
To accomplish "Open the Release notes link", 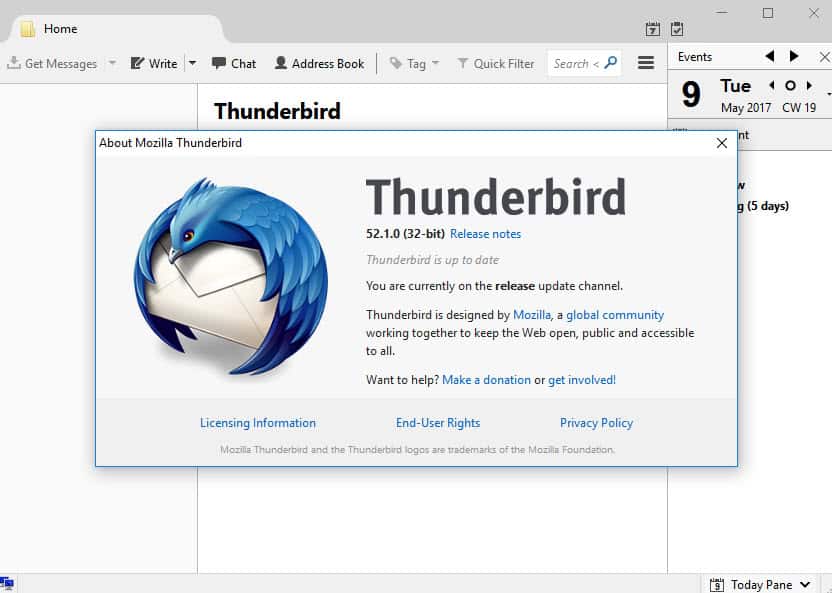I will pyautogui.click(x=485, y=234).
